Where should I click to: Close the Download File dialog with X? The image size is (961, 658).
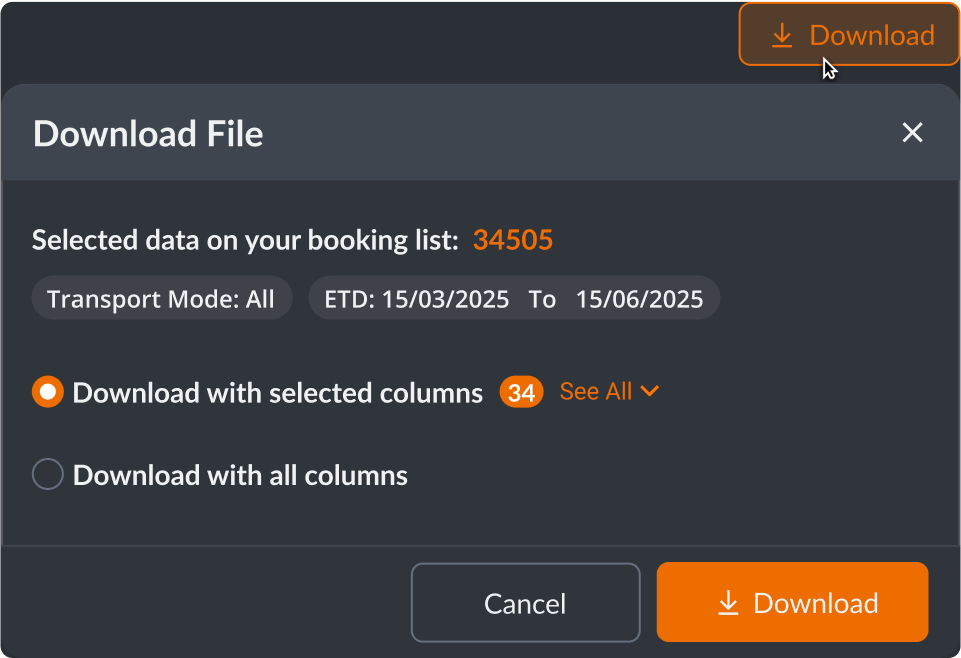(x=912, y=133)
